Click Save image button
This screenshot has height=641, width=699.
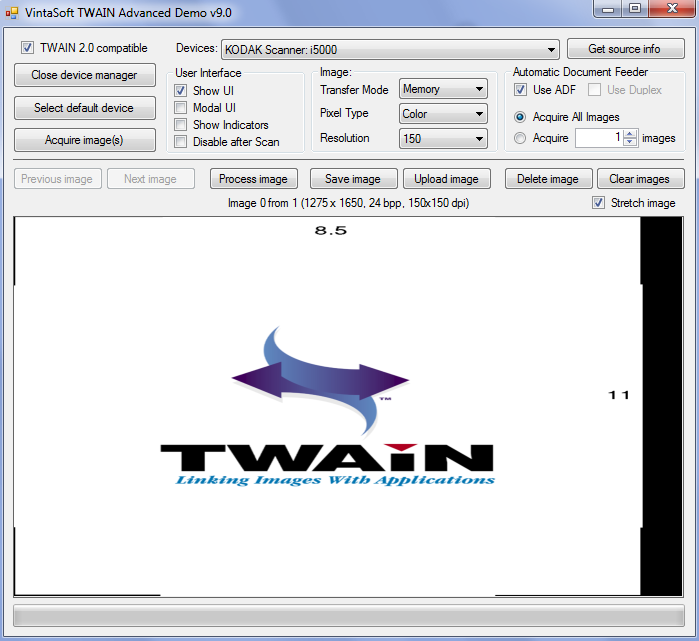[354, 179]
